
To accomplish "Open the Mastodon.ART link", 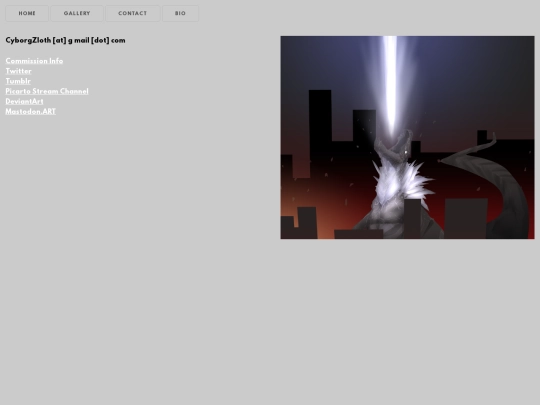I will pyautogui.click(x=31, y=111).
